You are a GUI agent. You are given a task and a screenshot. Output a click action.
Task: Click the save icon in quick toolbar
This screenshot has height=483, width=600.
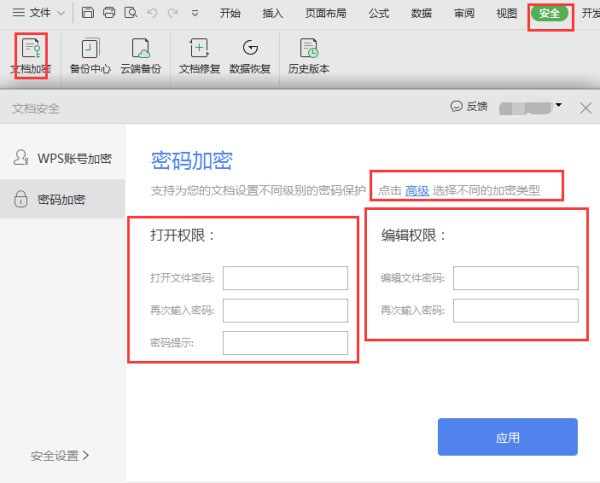[88, 13]
